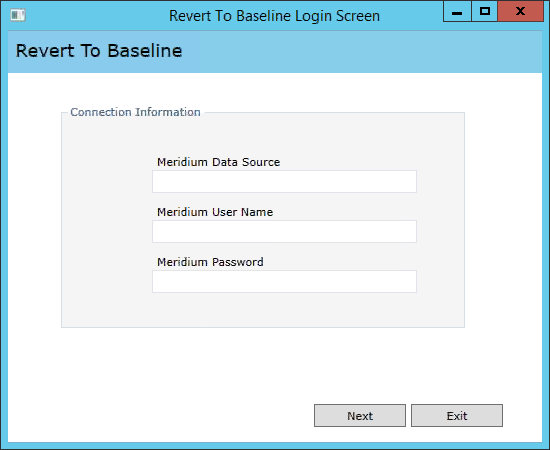The width and height of the screenshot is (550, 450).
Task: Click empty white area left of Next button
Action: pyautogui.click(x=158, y=416)
